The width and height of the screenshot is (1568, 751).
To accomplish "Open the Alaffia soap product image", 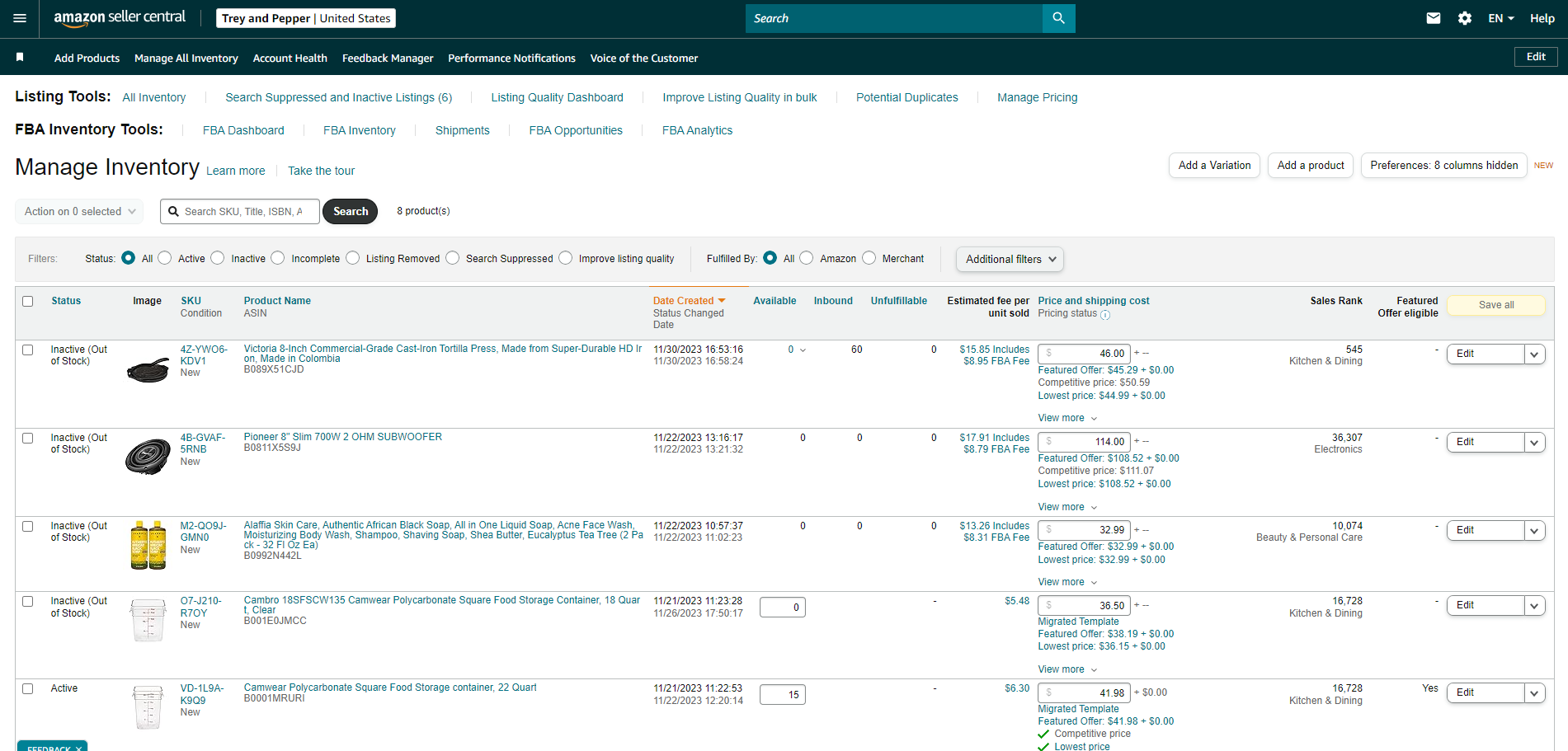I will coord(148,545).
